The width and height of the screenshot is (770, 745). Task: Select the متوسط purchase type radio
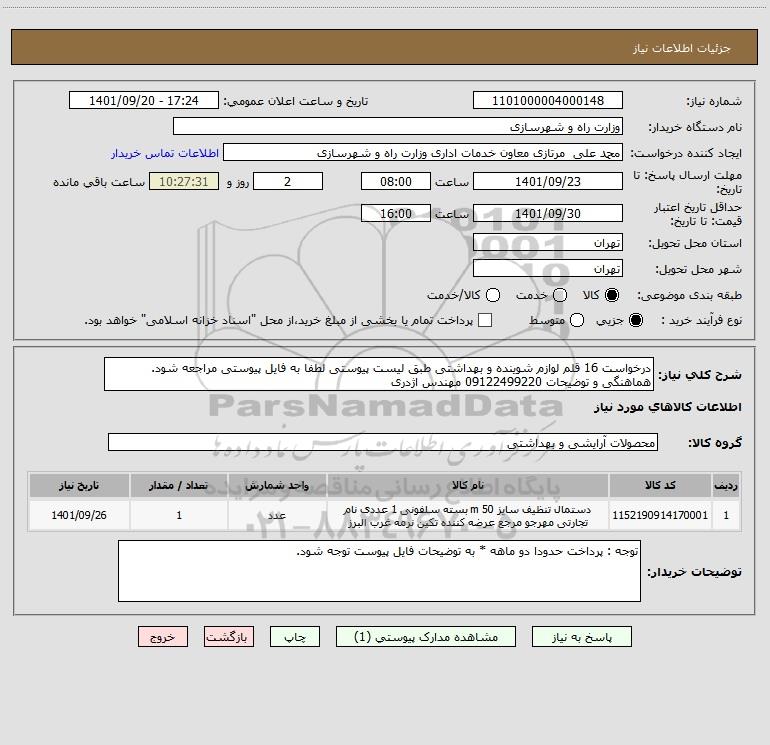[577, 320]
